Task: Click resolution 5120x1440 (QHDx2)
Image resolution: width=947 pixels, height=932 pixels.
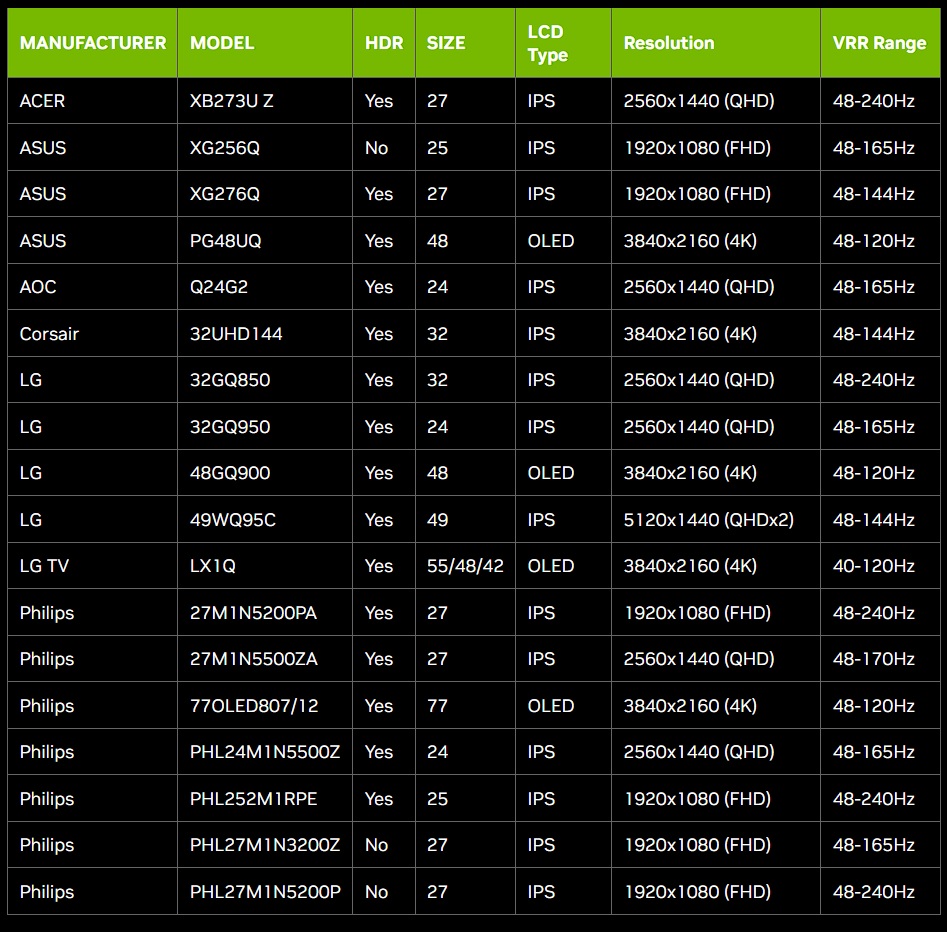Action: [x=716, y=519]
